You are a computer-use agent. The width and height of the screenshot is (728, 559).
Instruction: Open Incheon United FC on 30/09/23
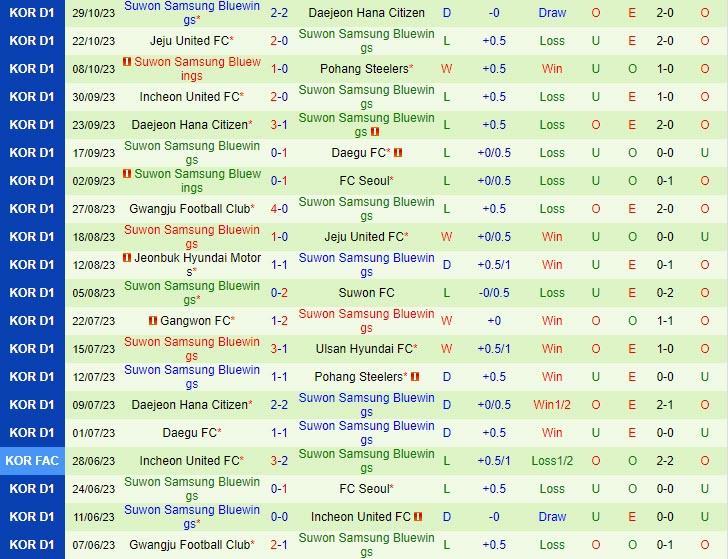tap(192, 97)
